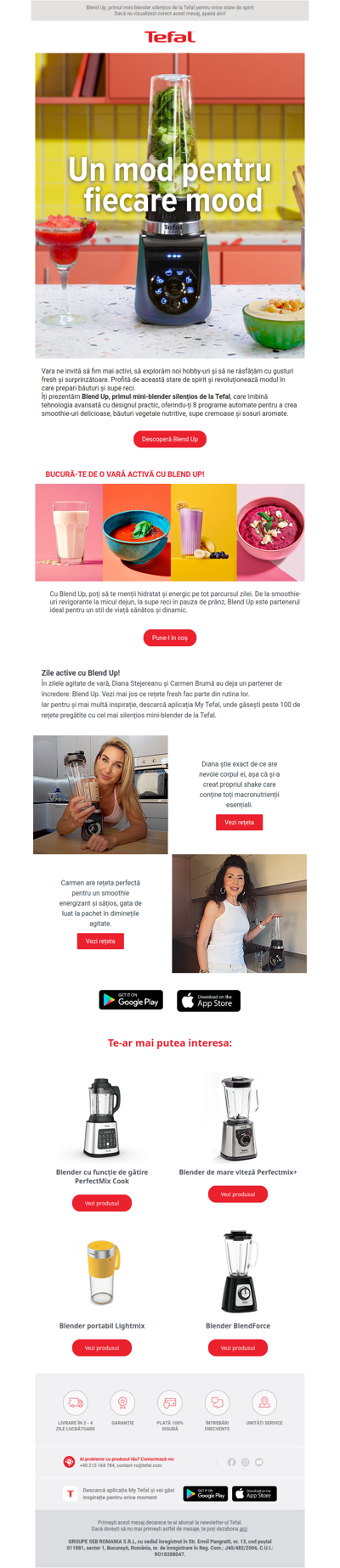Click the Descoperă Blend Up button
Viewport: 340px width, 1568px height.
[x=170, y=439]
